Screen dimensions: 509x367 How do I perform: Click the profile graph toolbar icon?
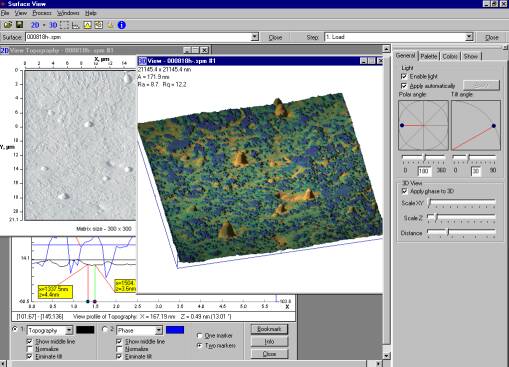pyautogui.click(x=76, y=25)
